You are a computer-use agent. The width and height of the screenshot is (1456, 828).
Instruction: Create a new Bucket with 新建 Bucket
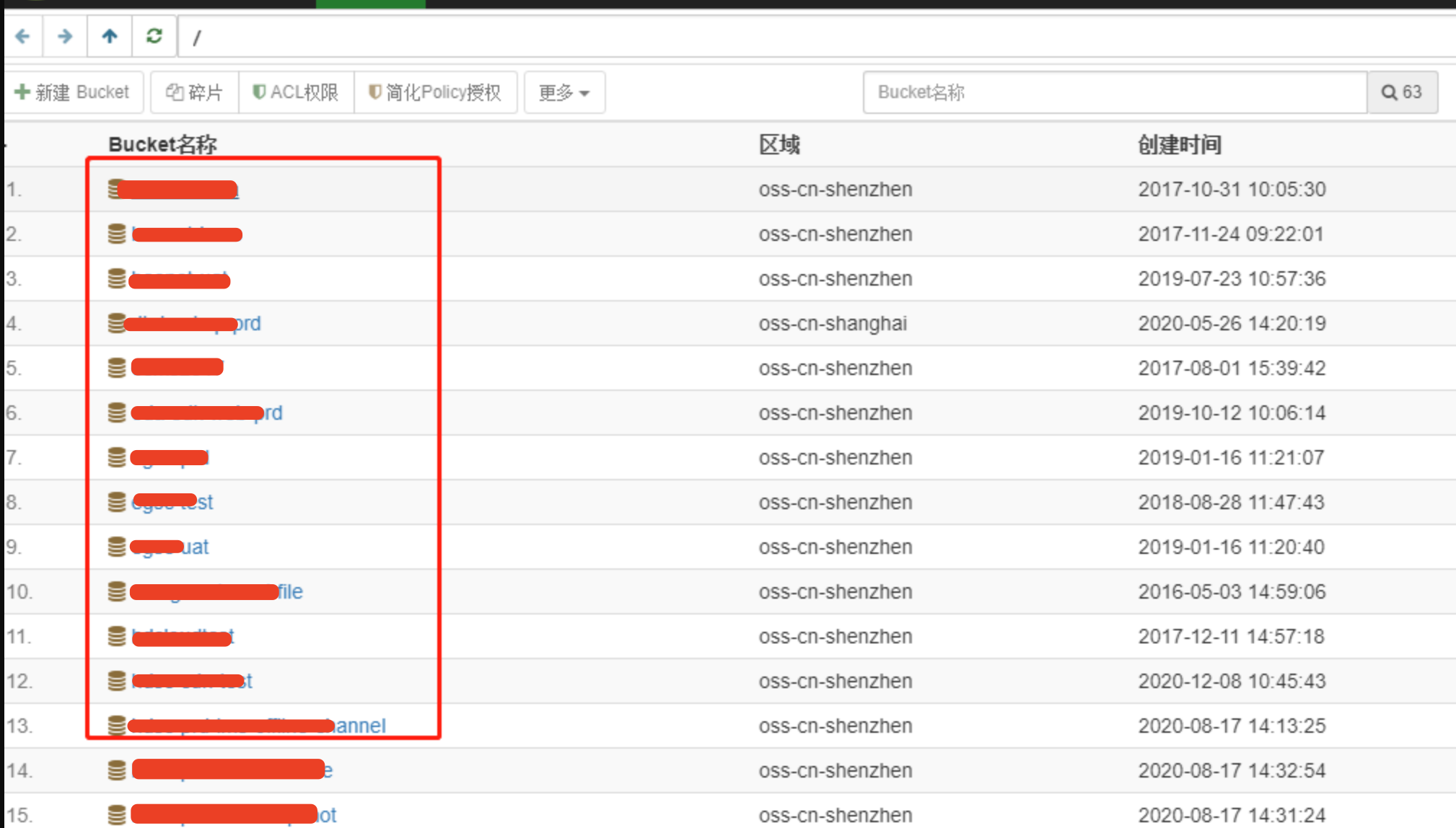click(73, 92)
